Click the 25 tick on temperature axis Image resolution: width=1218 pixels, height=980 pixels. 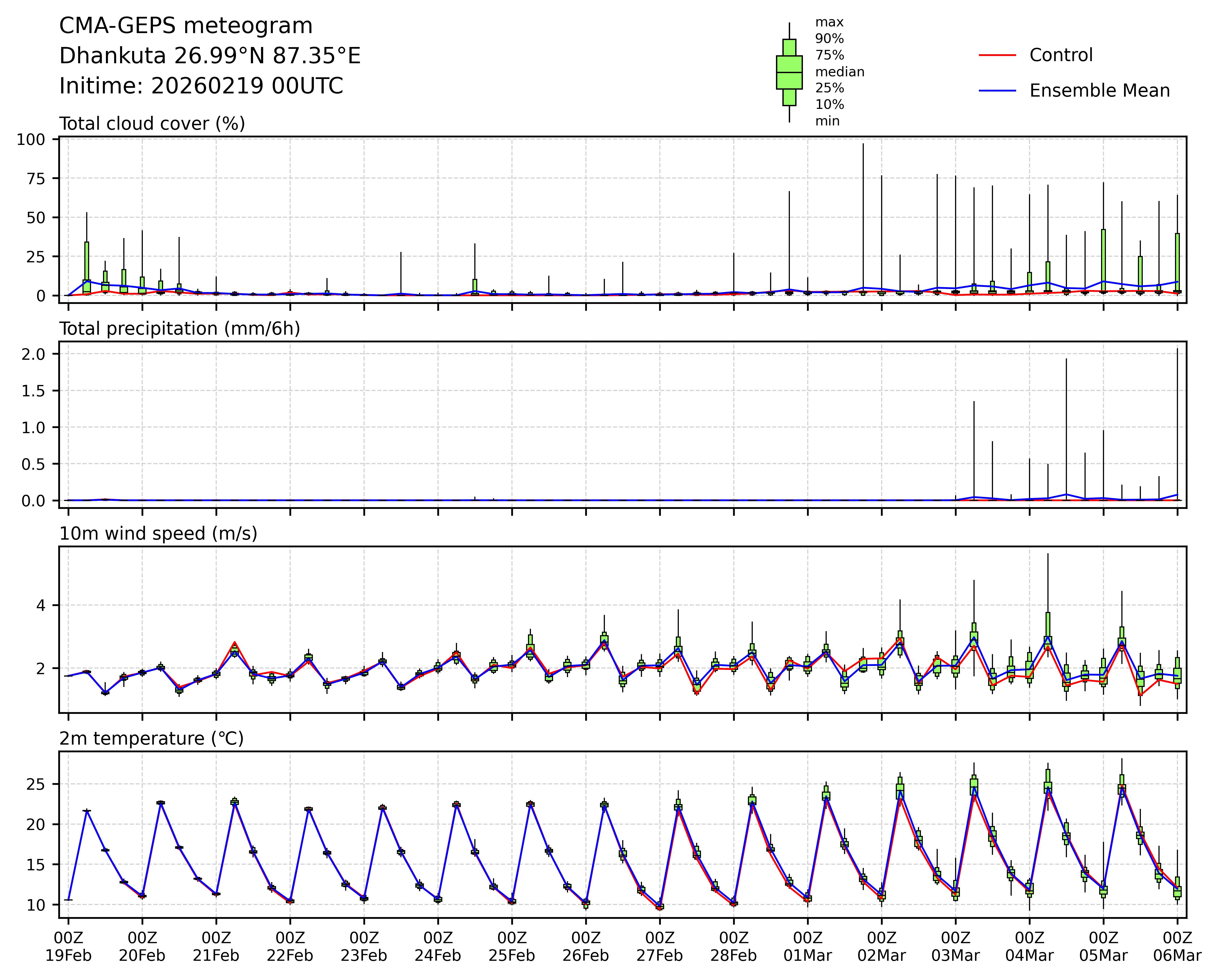click(x=36, y=784)
